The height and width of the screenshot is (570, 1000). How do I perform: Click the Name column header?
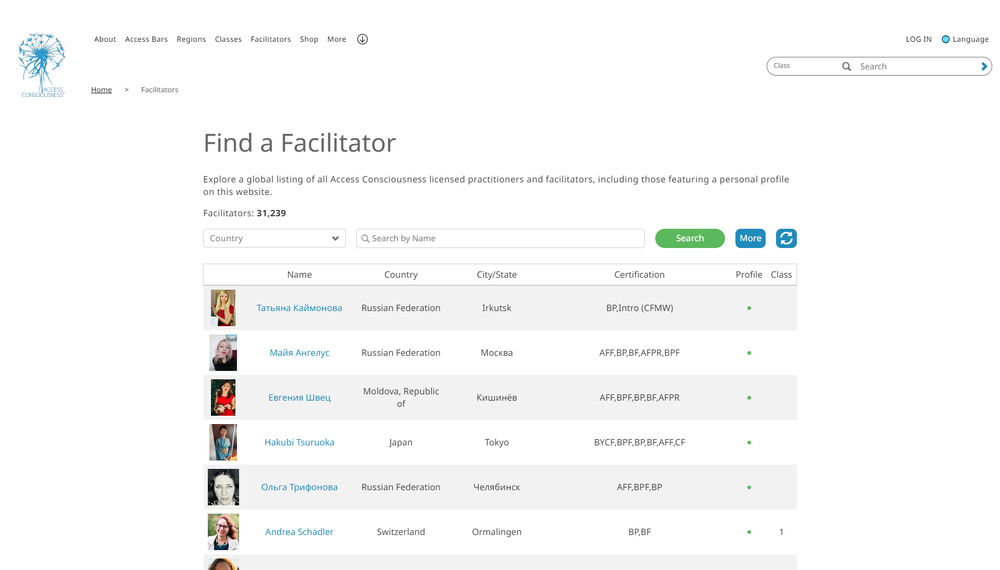[299, 275]
